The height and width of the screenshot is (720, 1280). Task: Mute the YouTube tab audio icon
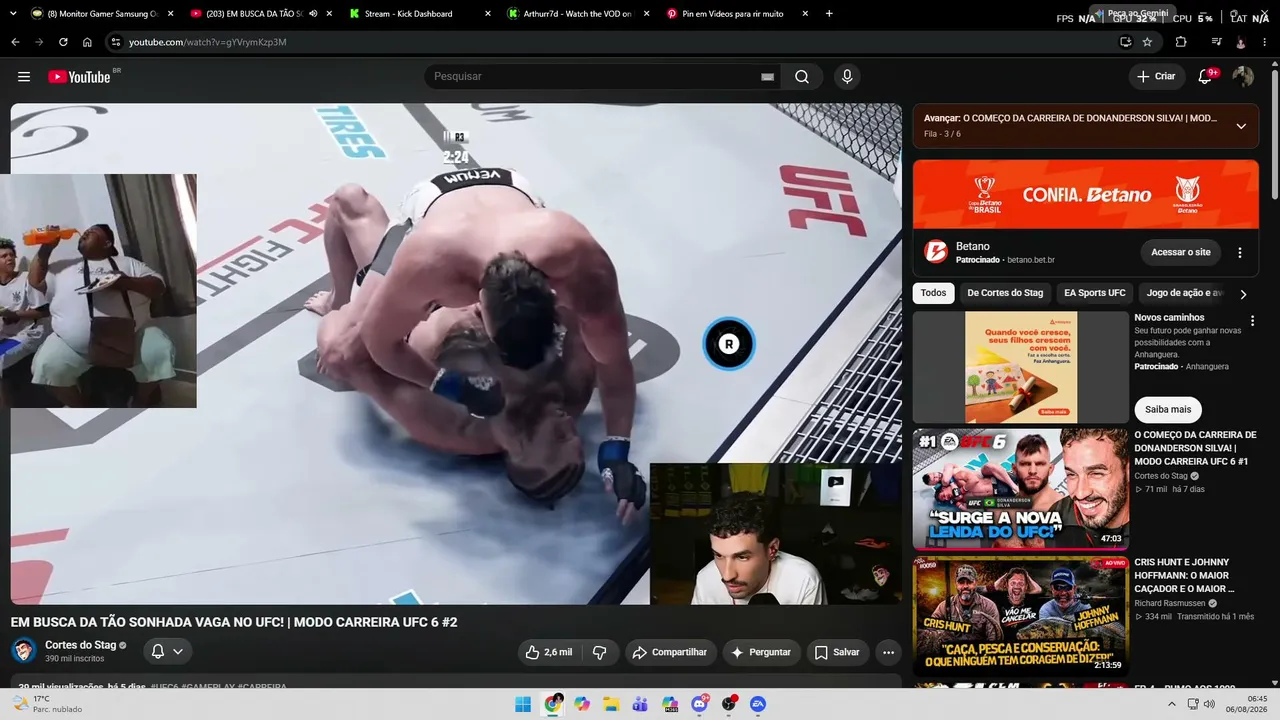point(313,14)
